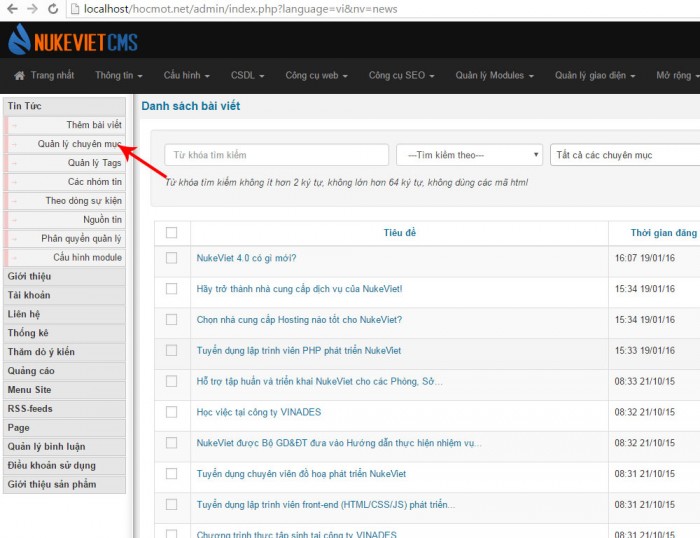Check the Hãy trở thành nhà cung cấp row

click(171, 289)
